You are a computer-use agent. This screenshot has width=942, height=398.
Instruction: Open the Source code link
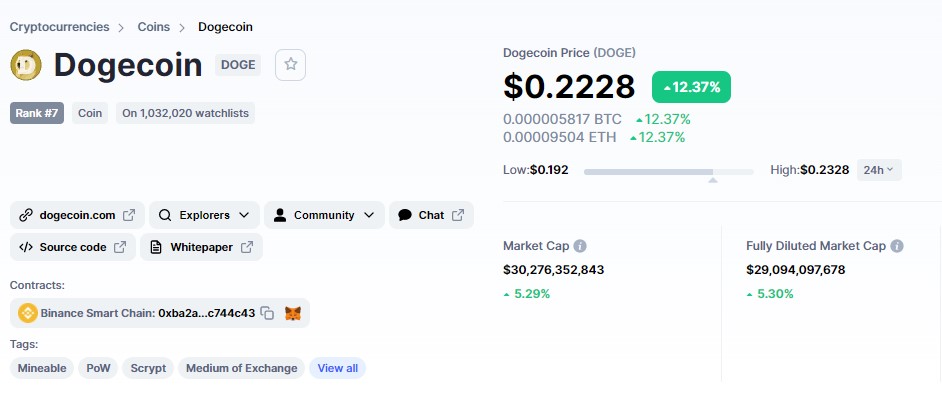73,247
